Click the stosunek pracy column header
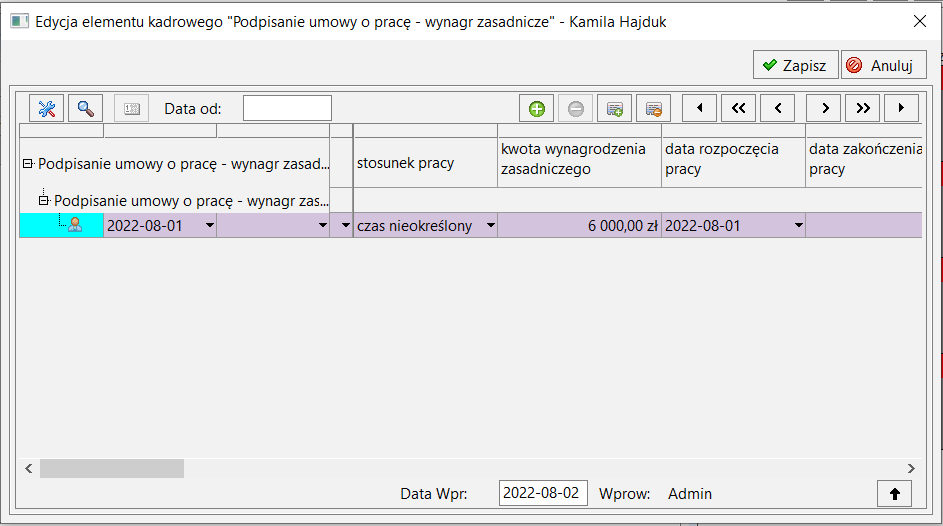 pyautogui.click(x=425, y=163)
